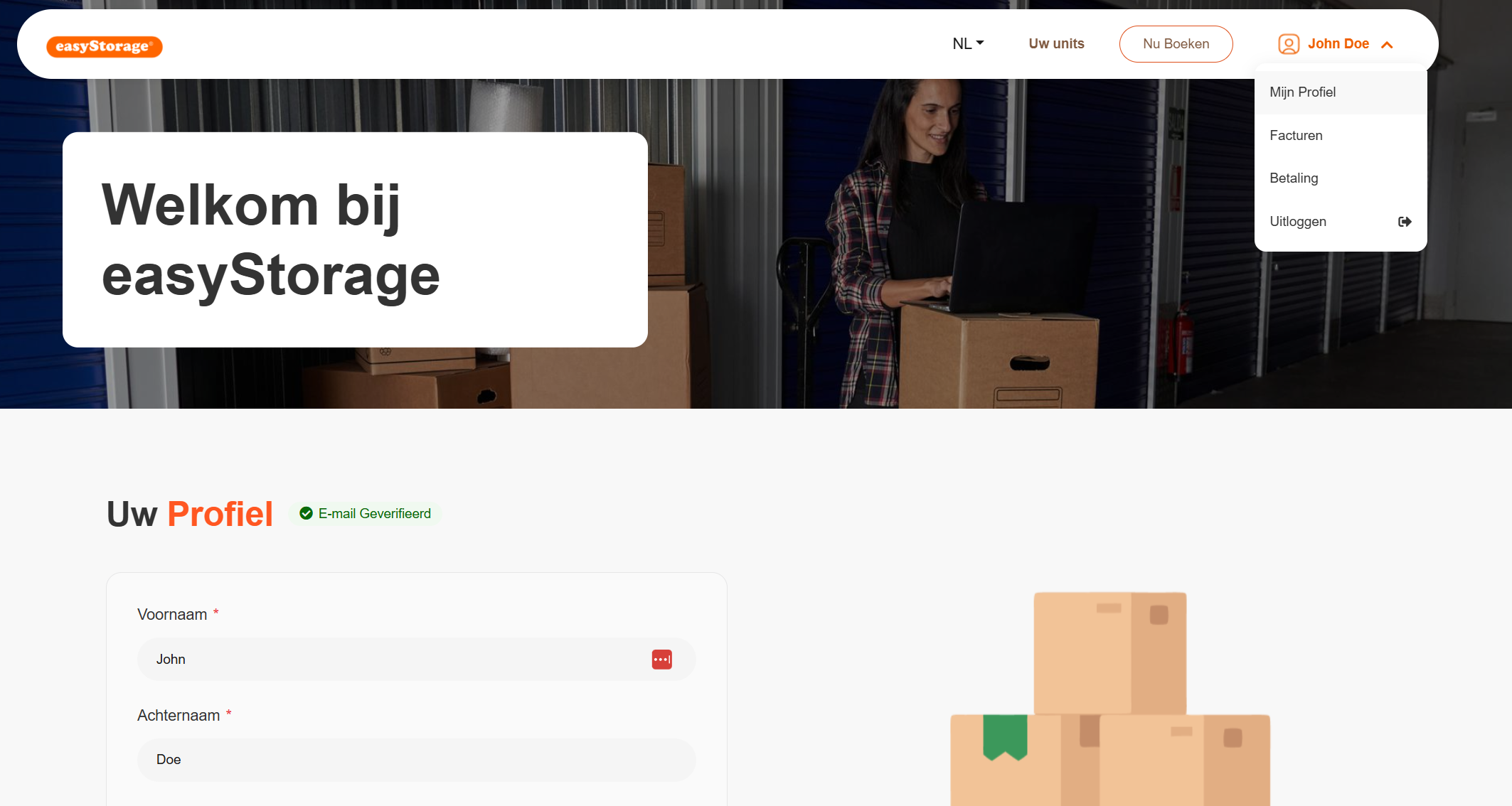
Task: Focus the Achternaam input field
Action: [416, 760]
